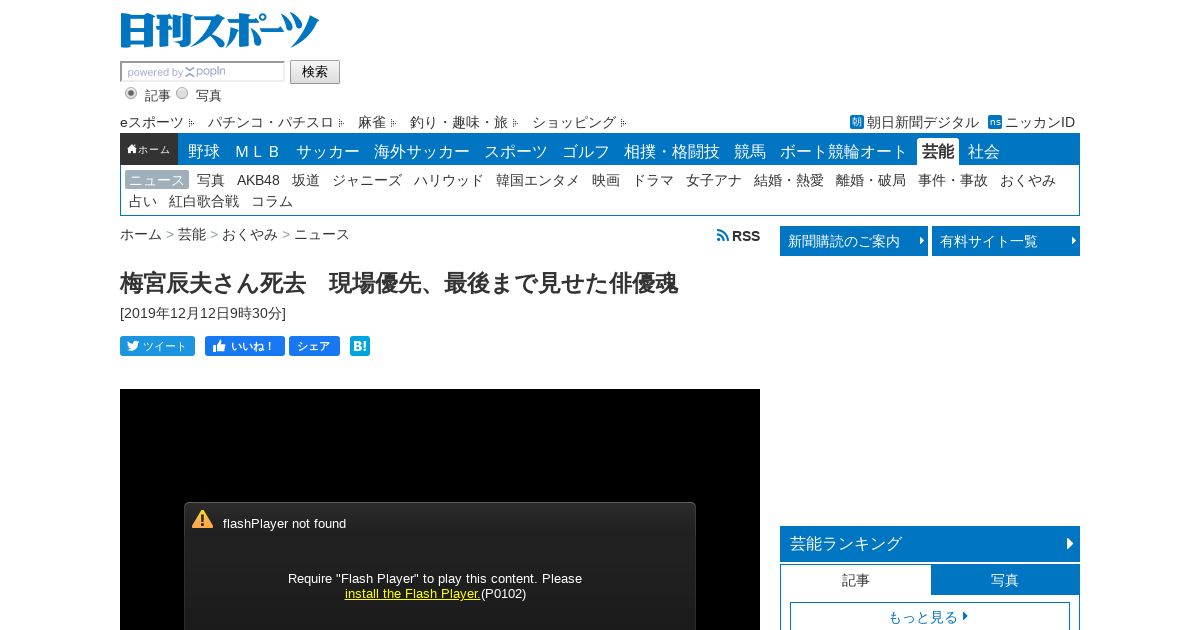1200x630 pixels.
Task: Open the ジャニーズ sub-navigation item
Action: tap(367, 180)
